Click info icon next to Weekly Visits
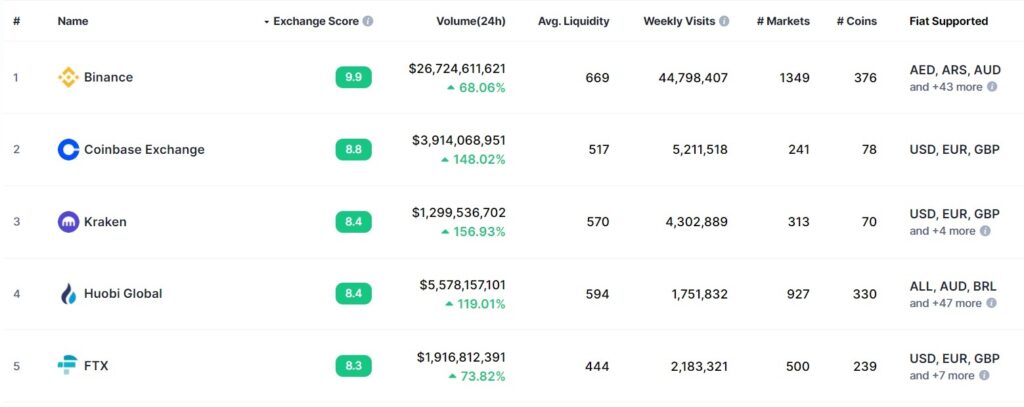This screenshot has width=1024, height=407. [724, 21]
